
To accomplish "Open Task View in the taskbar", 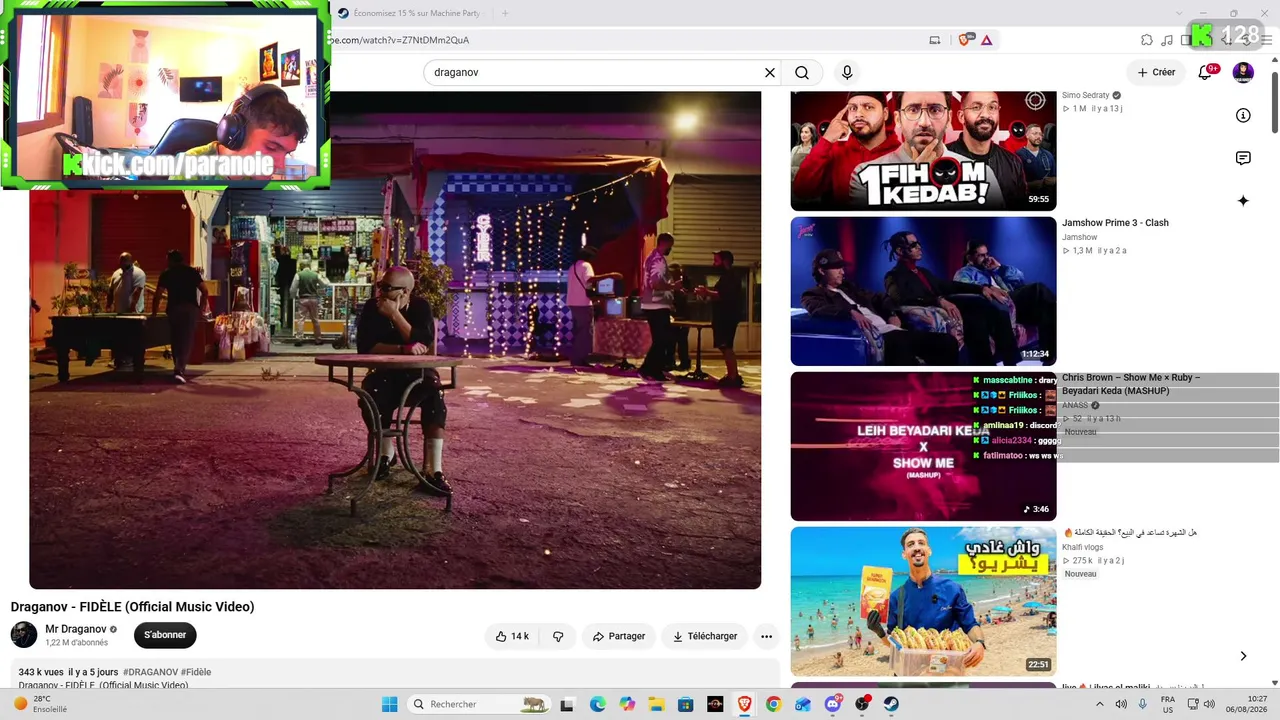I will 567,704.
